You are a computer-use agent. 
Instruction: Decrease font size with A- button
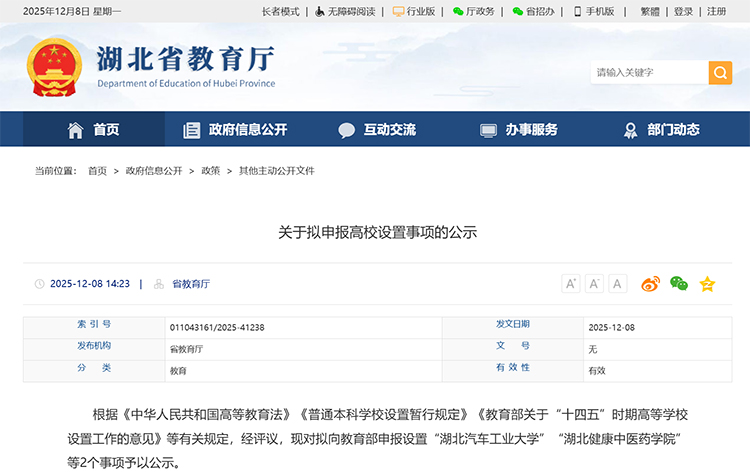tap(594, 284)
